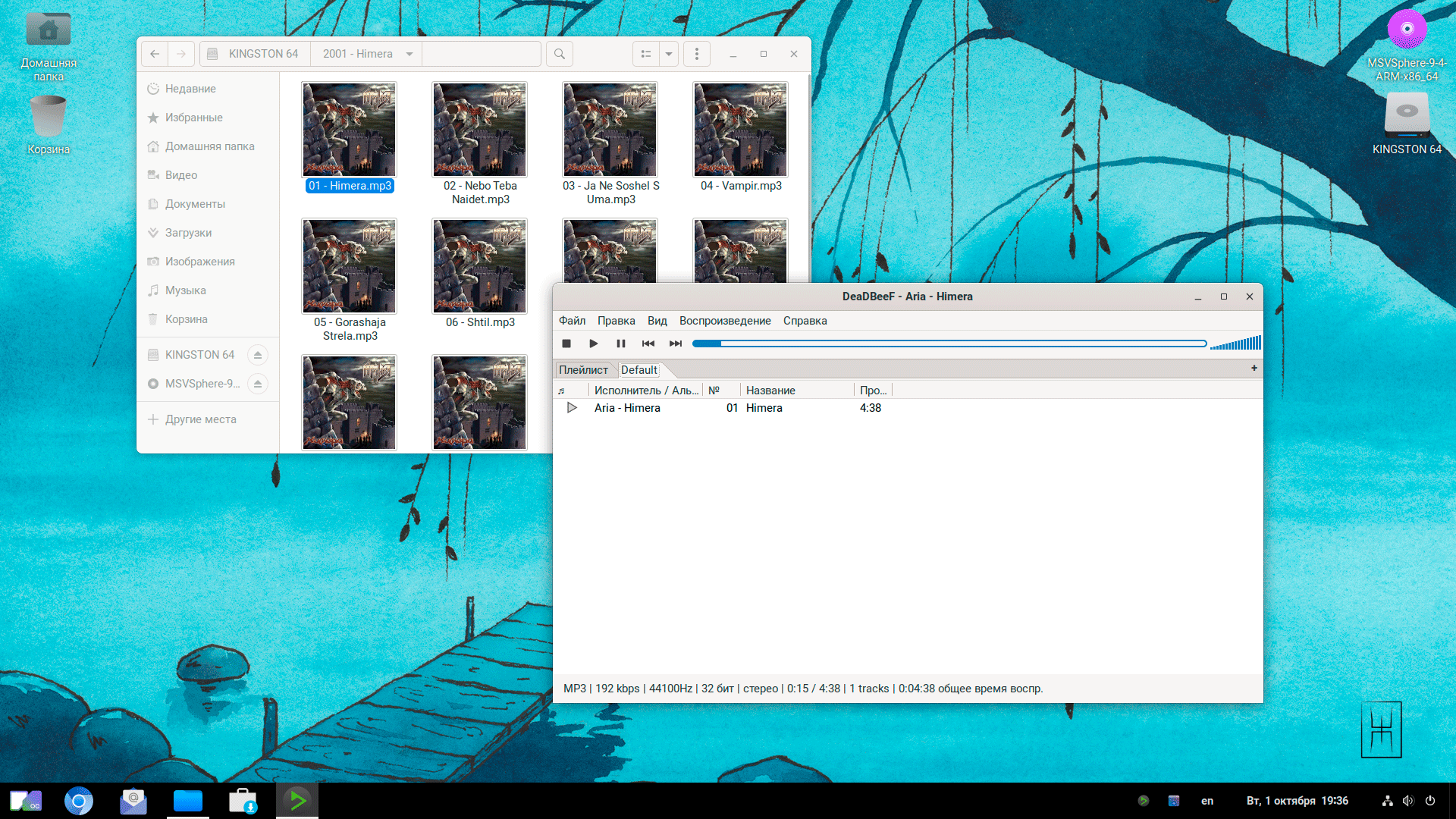The width and height of the screenshot is (1456, 819).
Task: Pause the current track
Action: [621, 344]
